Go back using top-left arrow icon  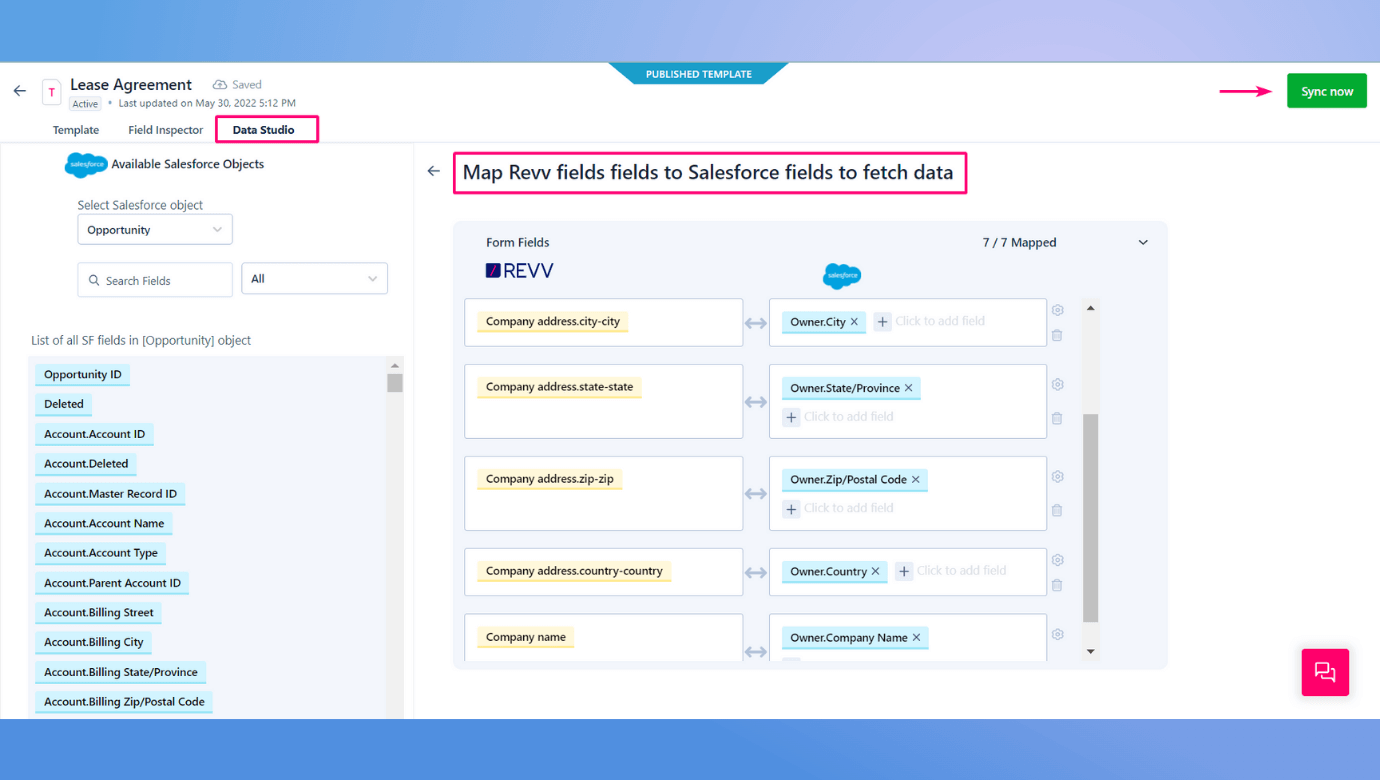pyautogui.click(x=20, y=91)
